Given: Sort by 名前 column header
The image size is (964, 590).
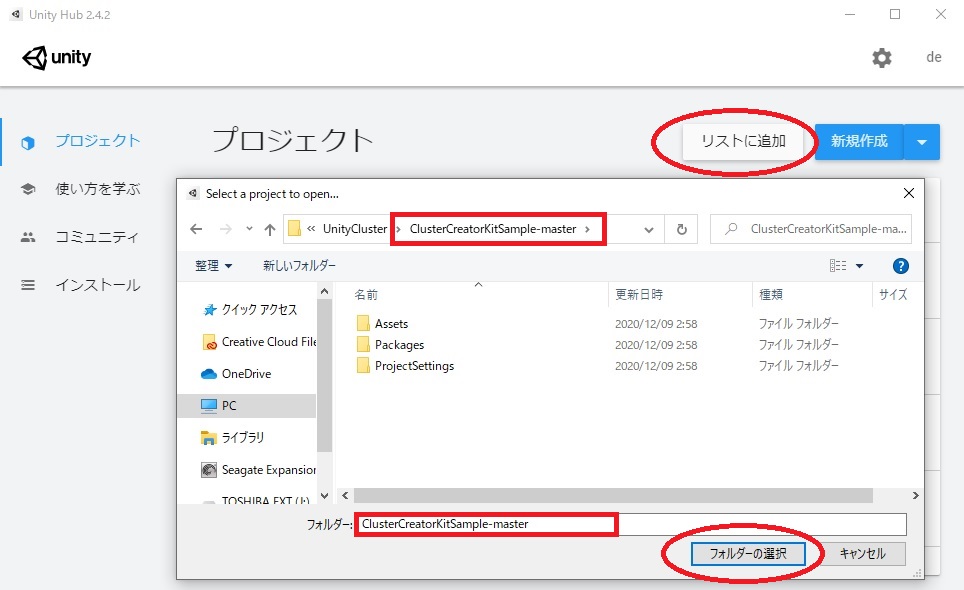Looking at the screenshot, I should pos(366,295).
